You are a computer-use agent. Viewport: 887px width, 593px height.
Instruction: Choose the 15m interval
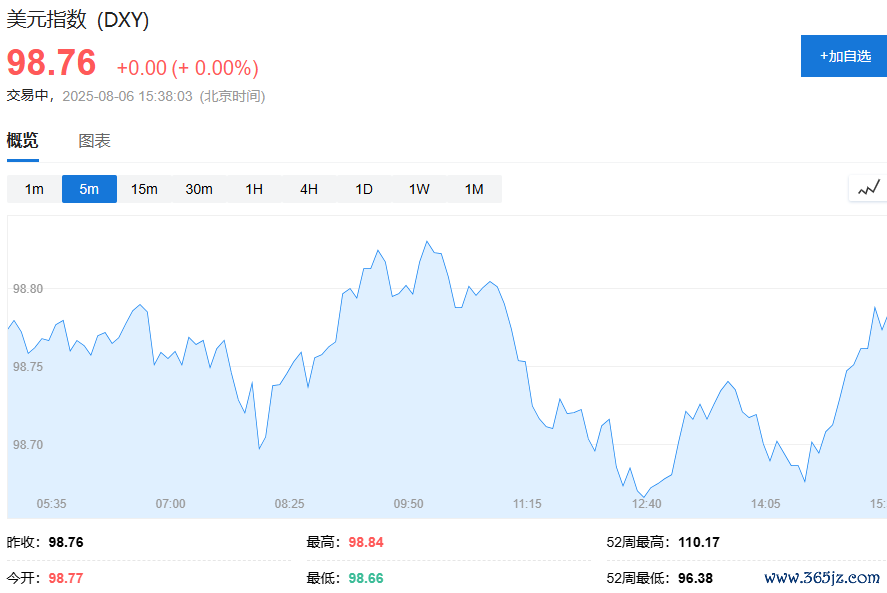(144, 189)
